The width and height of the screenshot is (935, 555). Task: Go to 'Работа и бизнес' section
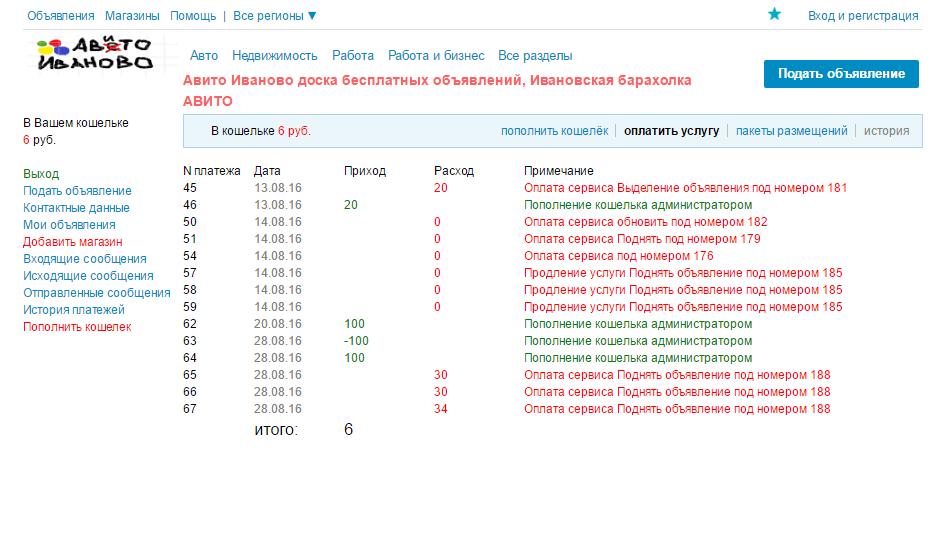point(436,56)
